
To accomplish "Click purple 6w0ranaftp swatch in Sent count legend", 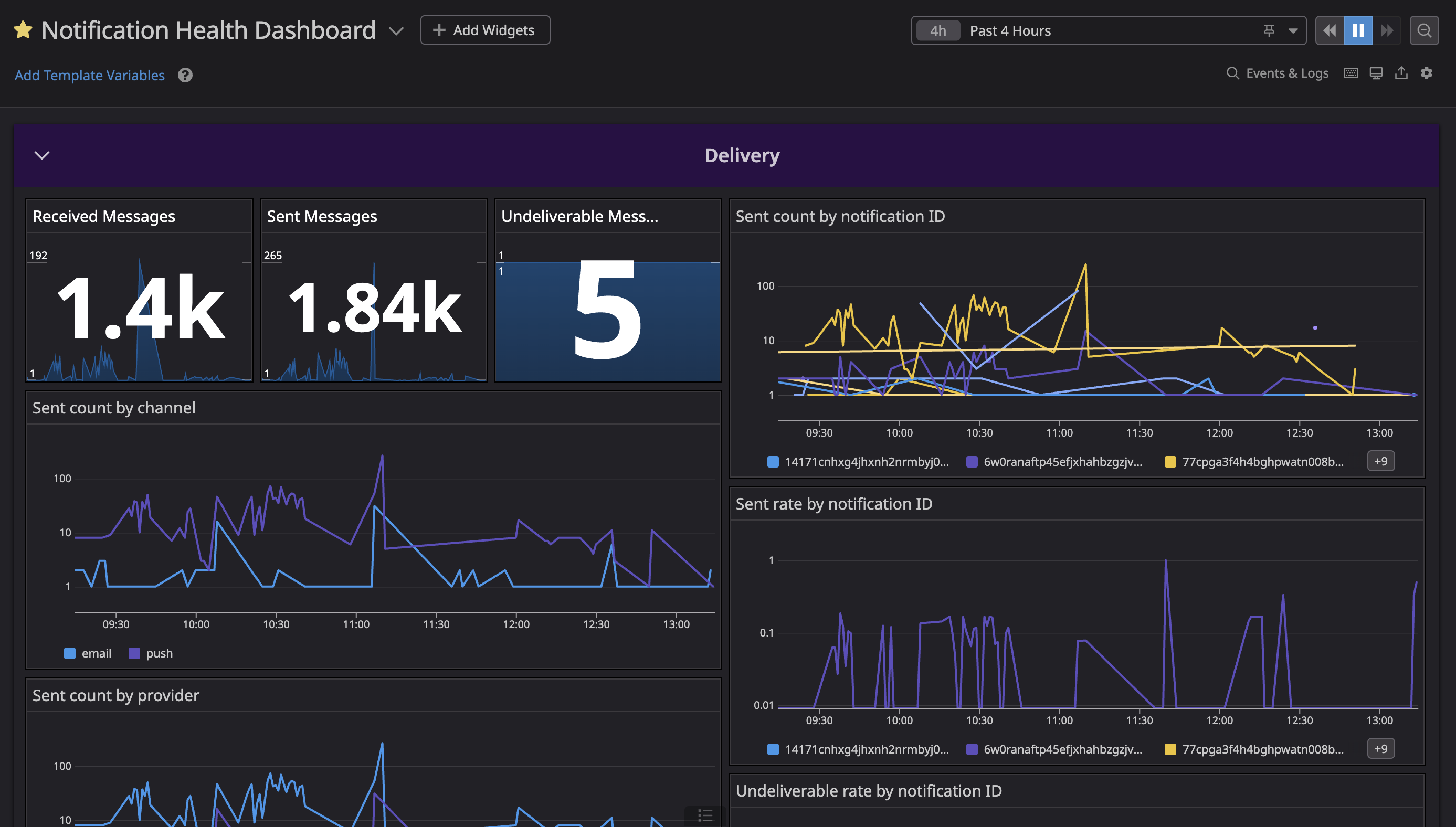I will (972, 462).
